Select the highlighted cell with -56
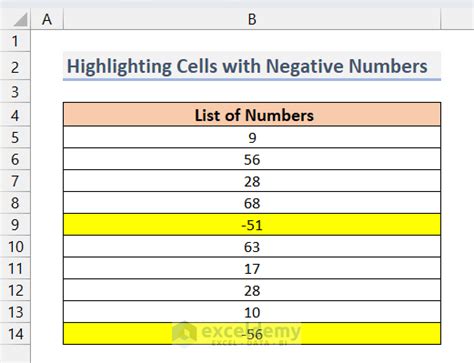Screen dimensions: 474x363 point(252,334)
